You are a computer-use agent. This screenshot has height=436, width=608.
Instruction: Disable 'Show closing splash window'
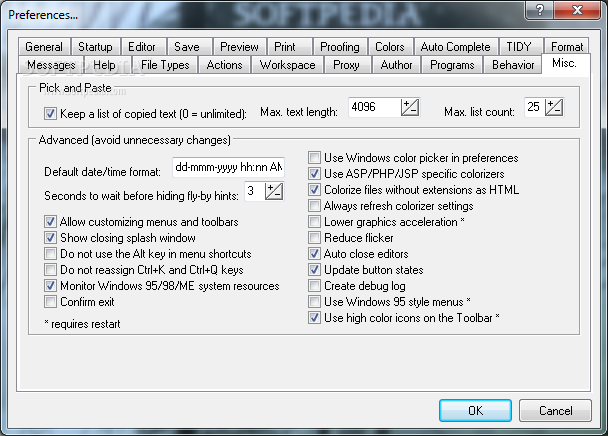pos(52,238)
